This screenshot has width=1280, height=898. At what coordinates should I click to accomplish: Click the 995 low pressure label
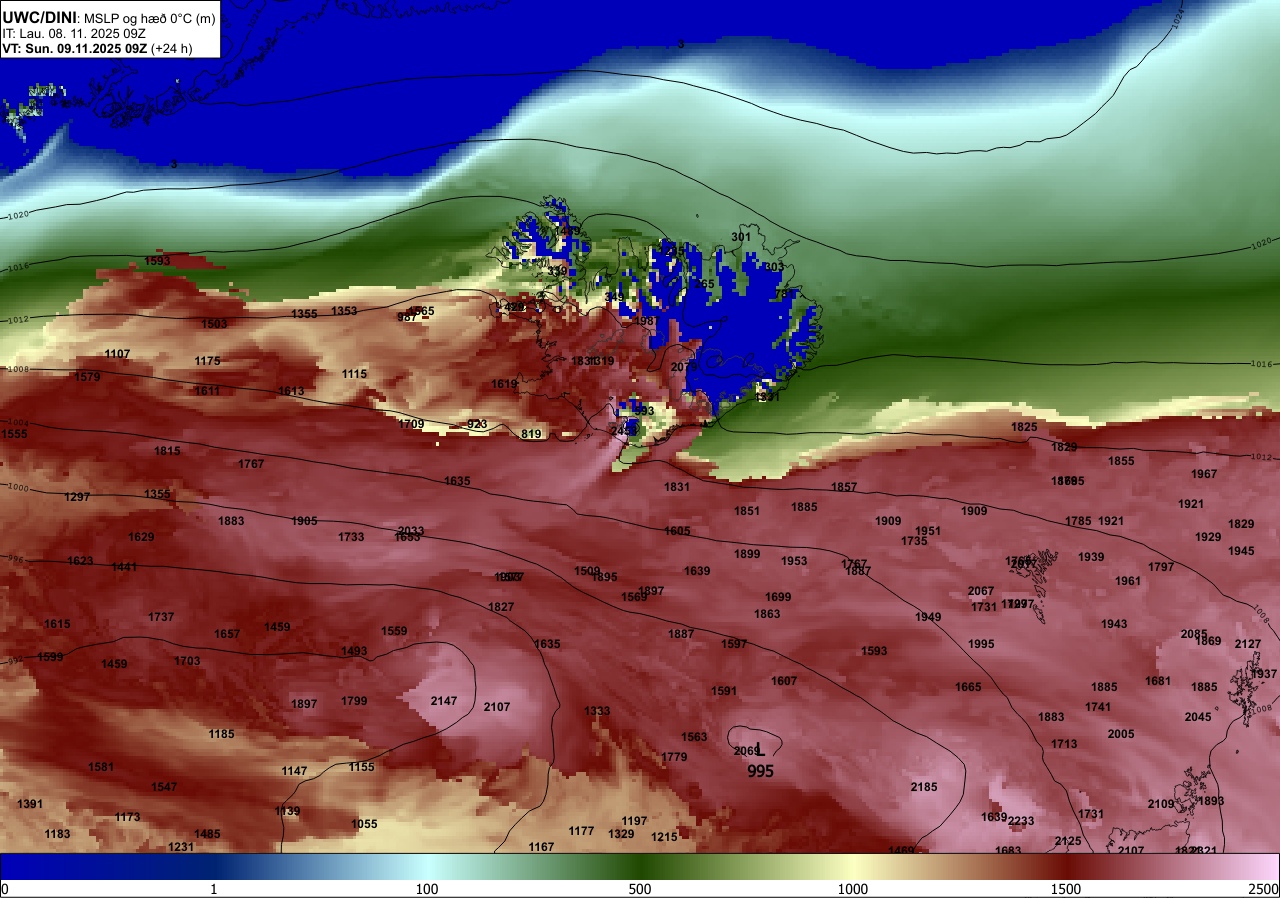click(x=760, y=771)
